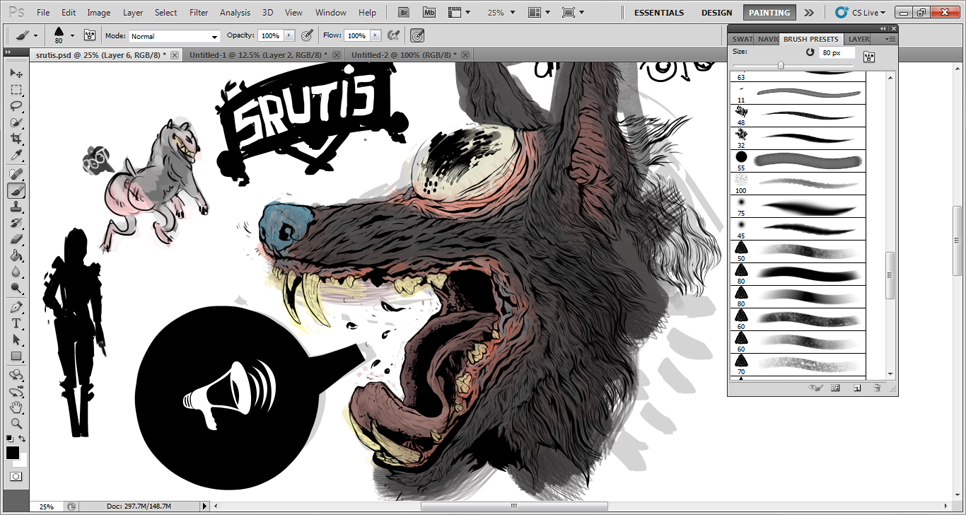
Task: Open the Filter menu
Action: pos(199,13)
